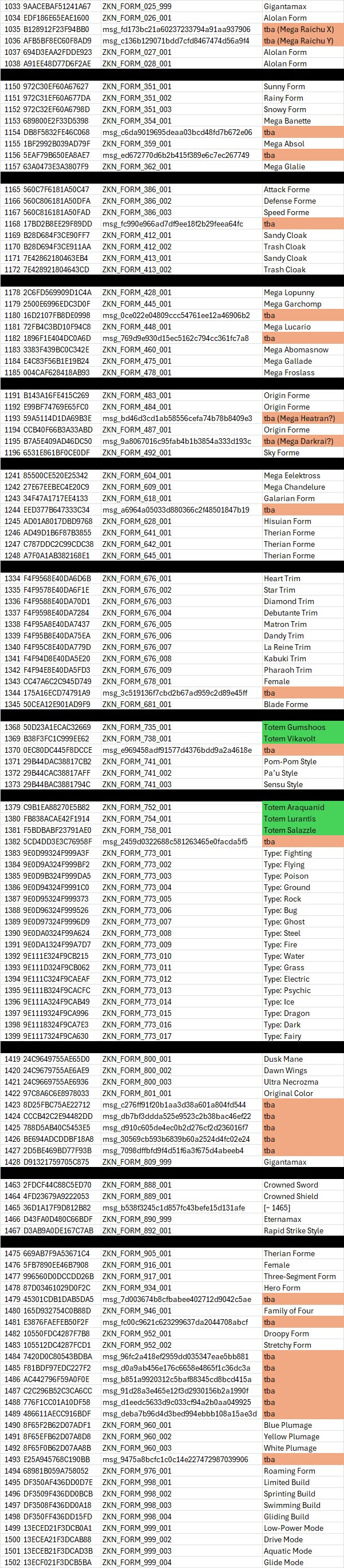Select the 'tba (Mega Heatran?)' cell
Viewport: 344px width, 1568px height.
299,418
